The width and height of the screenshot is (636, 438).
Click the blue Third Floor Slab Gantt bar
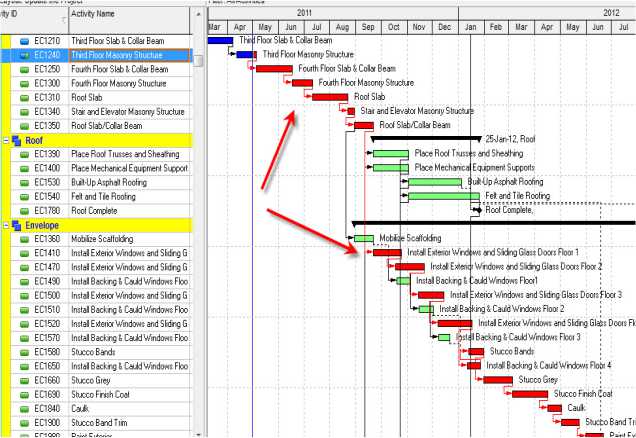pyautogui.click(x=219, y=40)
